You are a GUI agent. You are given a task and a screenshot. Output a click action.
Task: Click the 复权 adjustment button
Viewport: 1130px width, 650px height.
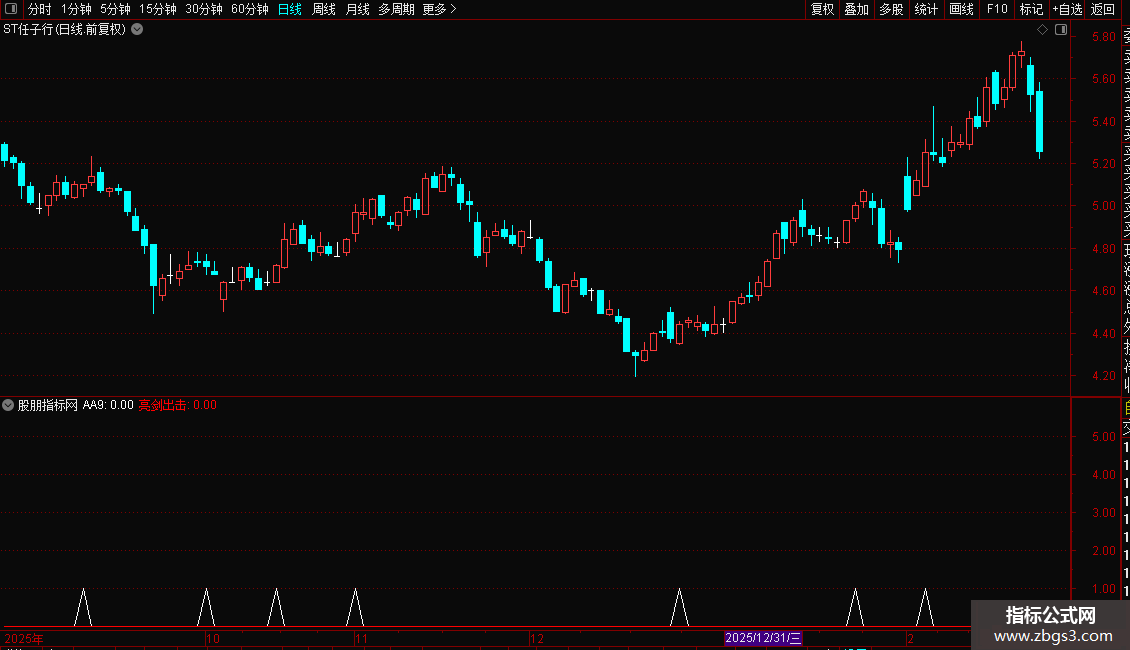[x=822, y=9]
